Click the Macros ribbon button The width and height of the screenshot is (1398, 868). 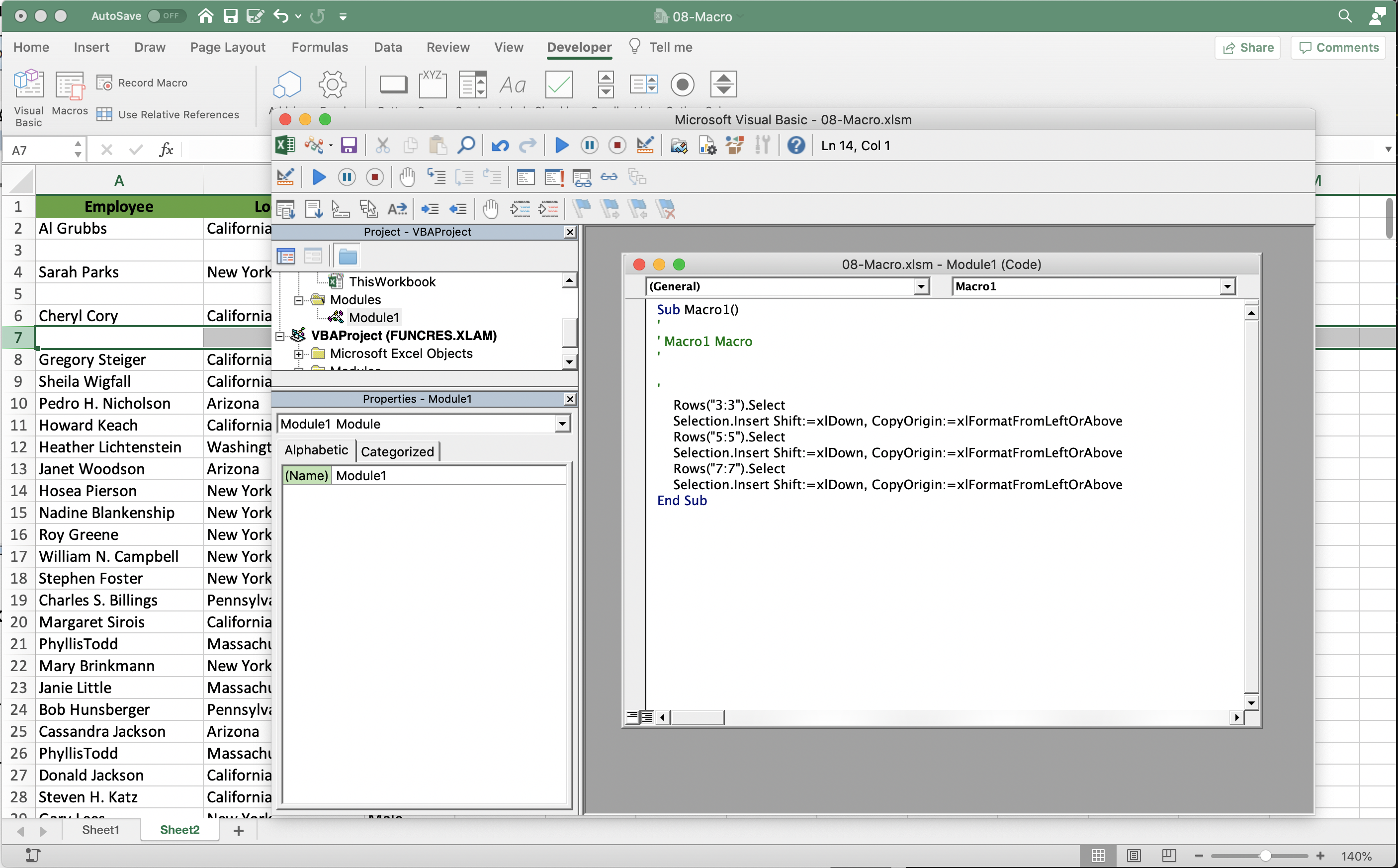click(x=70, y=93)
